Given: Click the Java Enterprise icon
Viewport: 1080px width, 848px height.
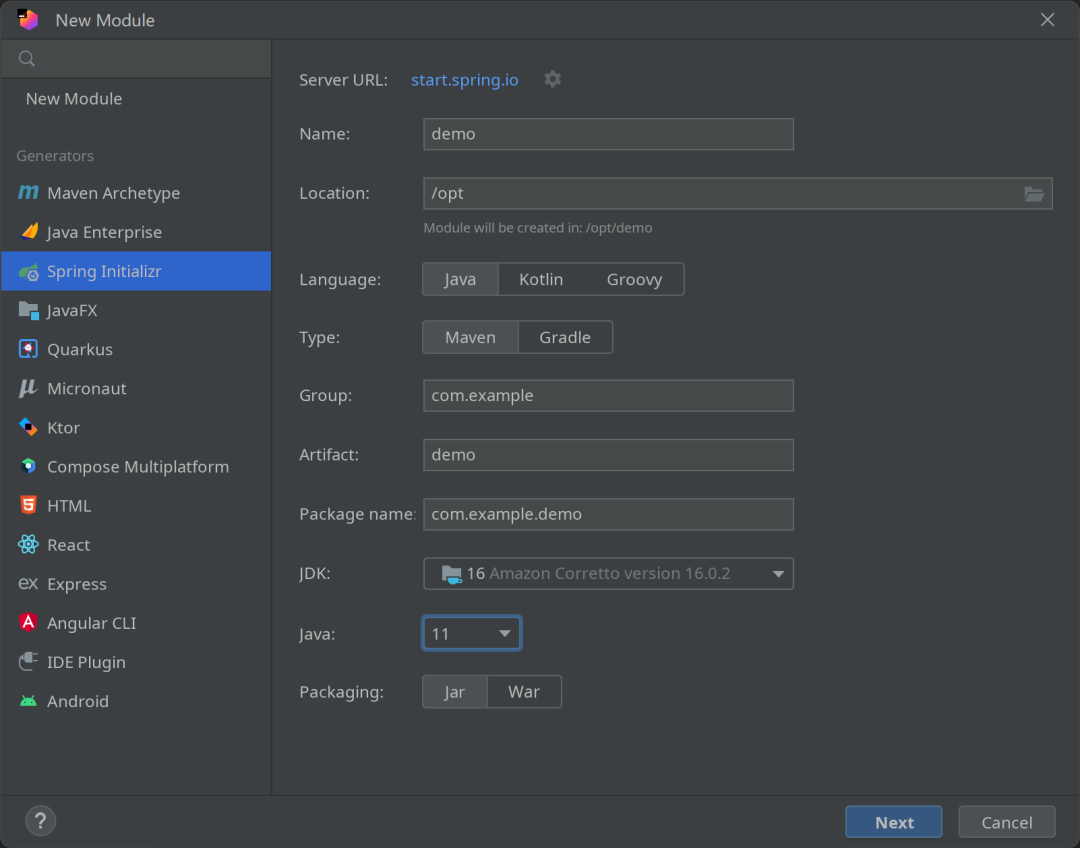Looking at the screenshot, I should point(29,231).
